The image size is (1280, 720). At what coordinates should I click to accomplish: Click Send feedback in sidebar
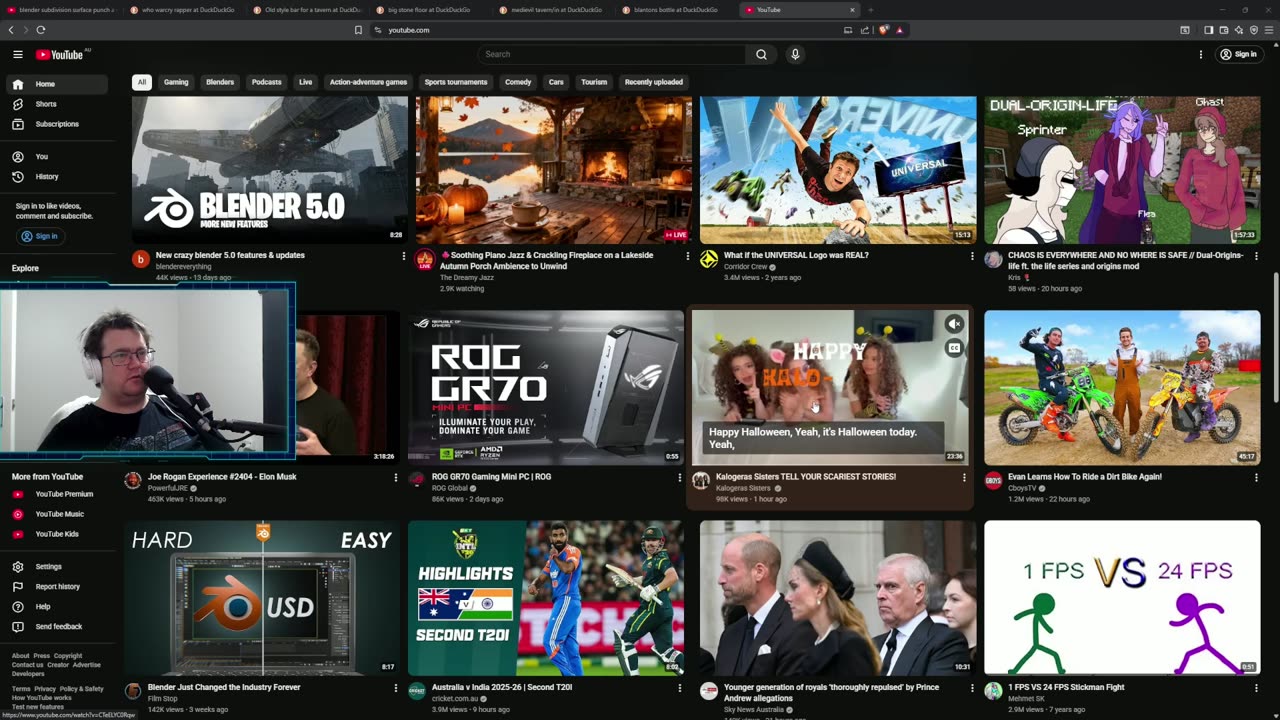click(x=59, y=626)
